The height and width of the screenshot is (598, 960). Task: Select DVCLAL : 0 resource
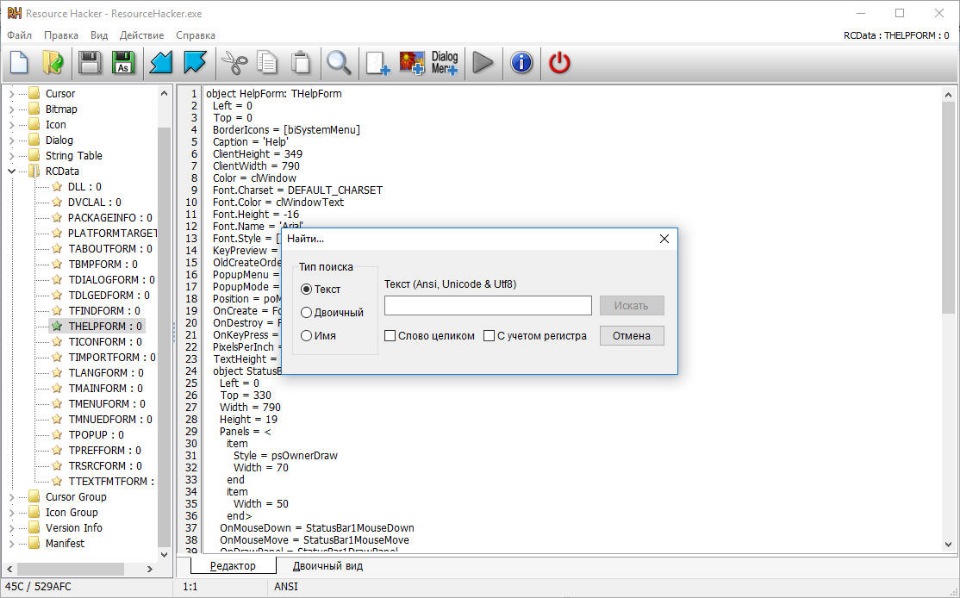[94, 202]
